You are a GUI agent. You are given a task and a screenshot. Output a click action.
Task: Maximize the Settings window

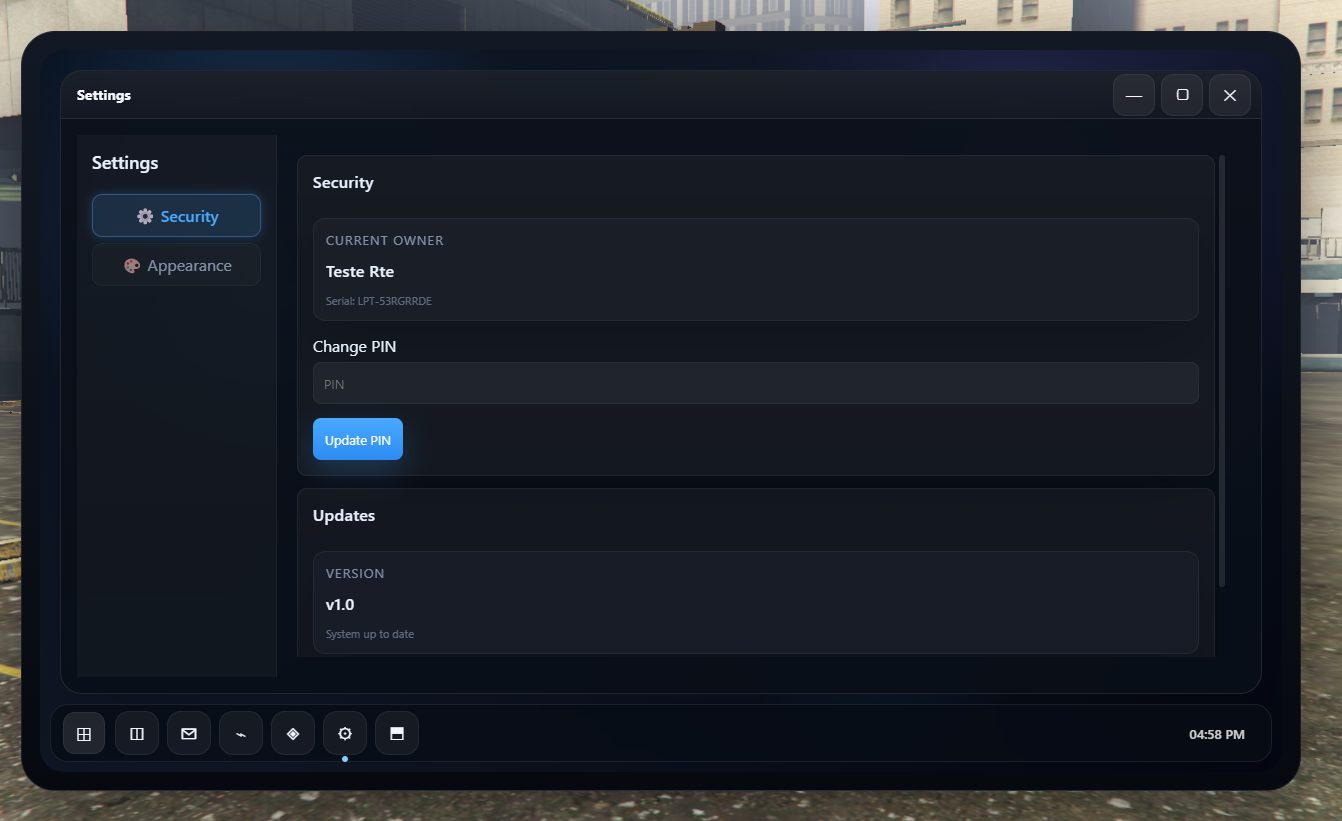tap(1182, 95)
